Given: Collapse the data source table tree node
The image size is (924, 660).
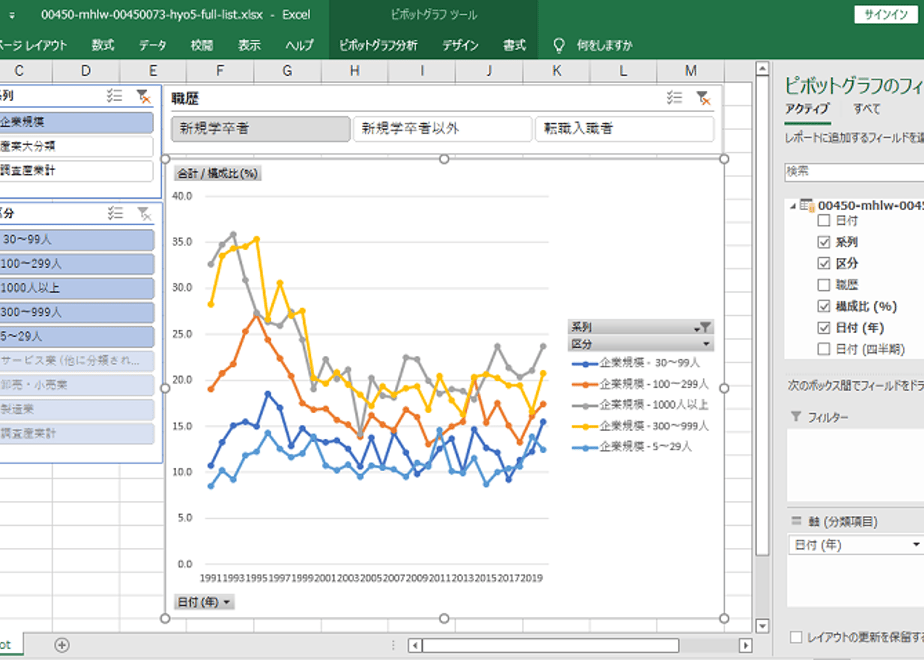Looking at the screenshot, I should [x=793, y=206].
